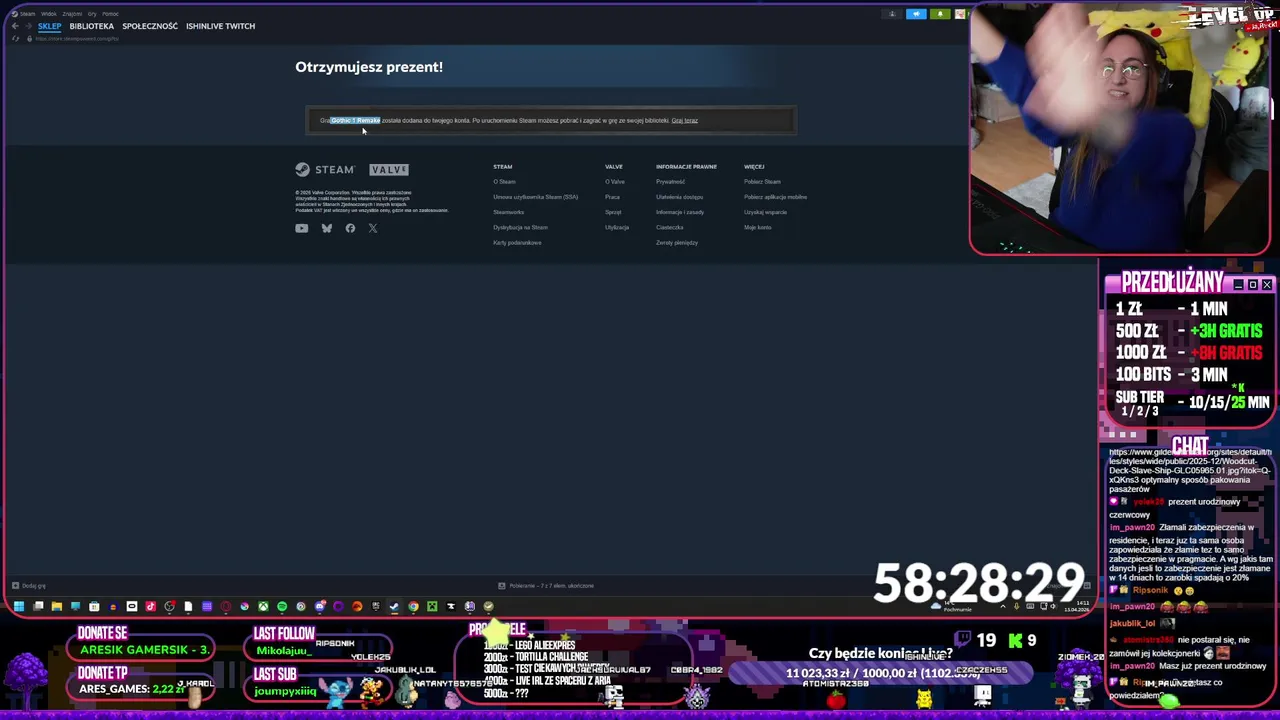Open the O Valve footer link
1280x720 pixels.
click(615, 182)
